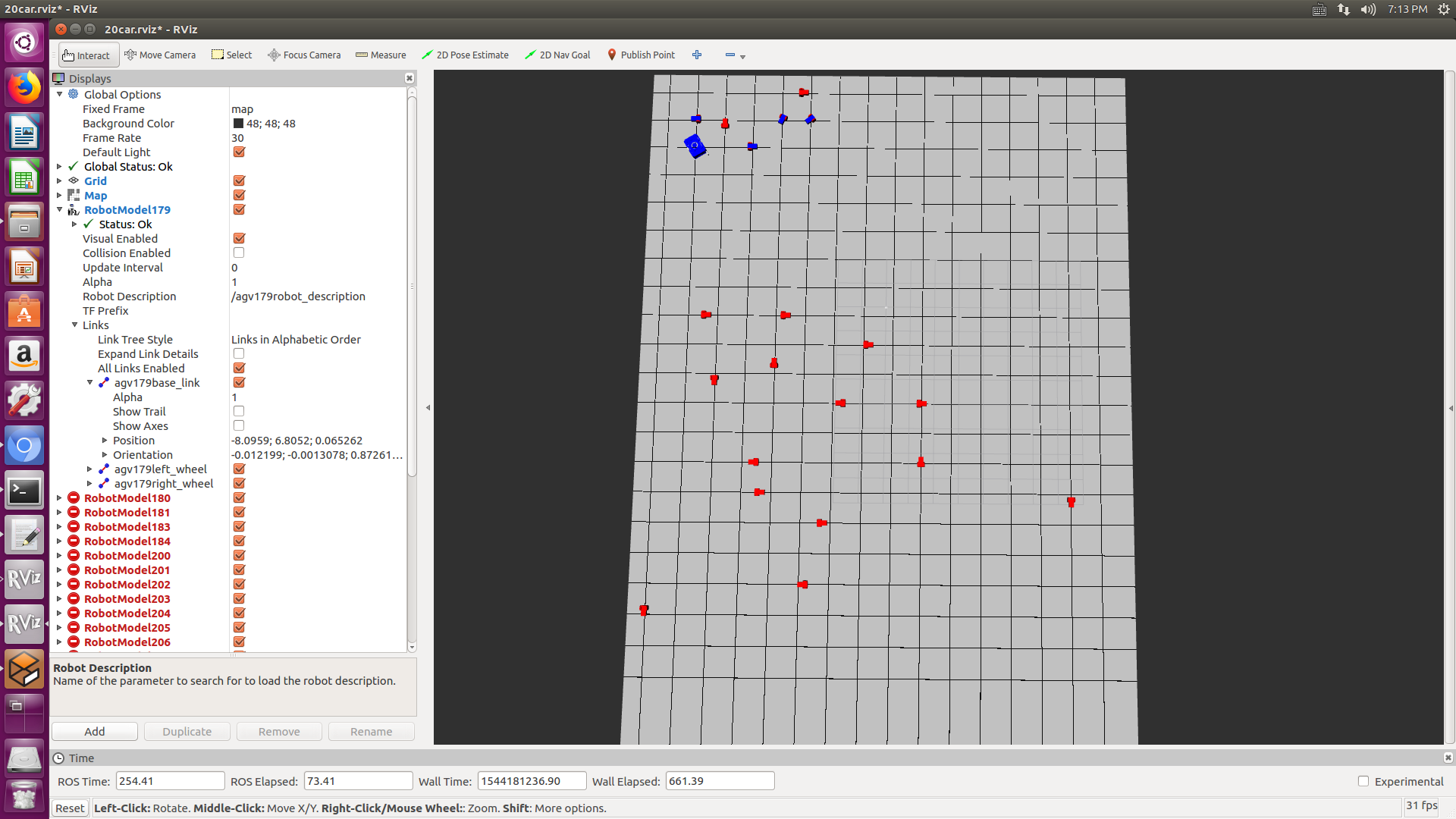Click Background Color swatch
The width and height of the screenshot is (1456, 819).
pos(238,123)
